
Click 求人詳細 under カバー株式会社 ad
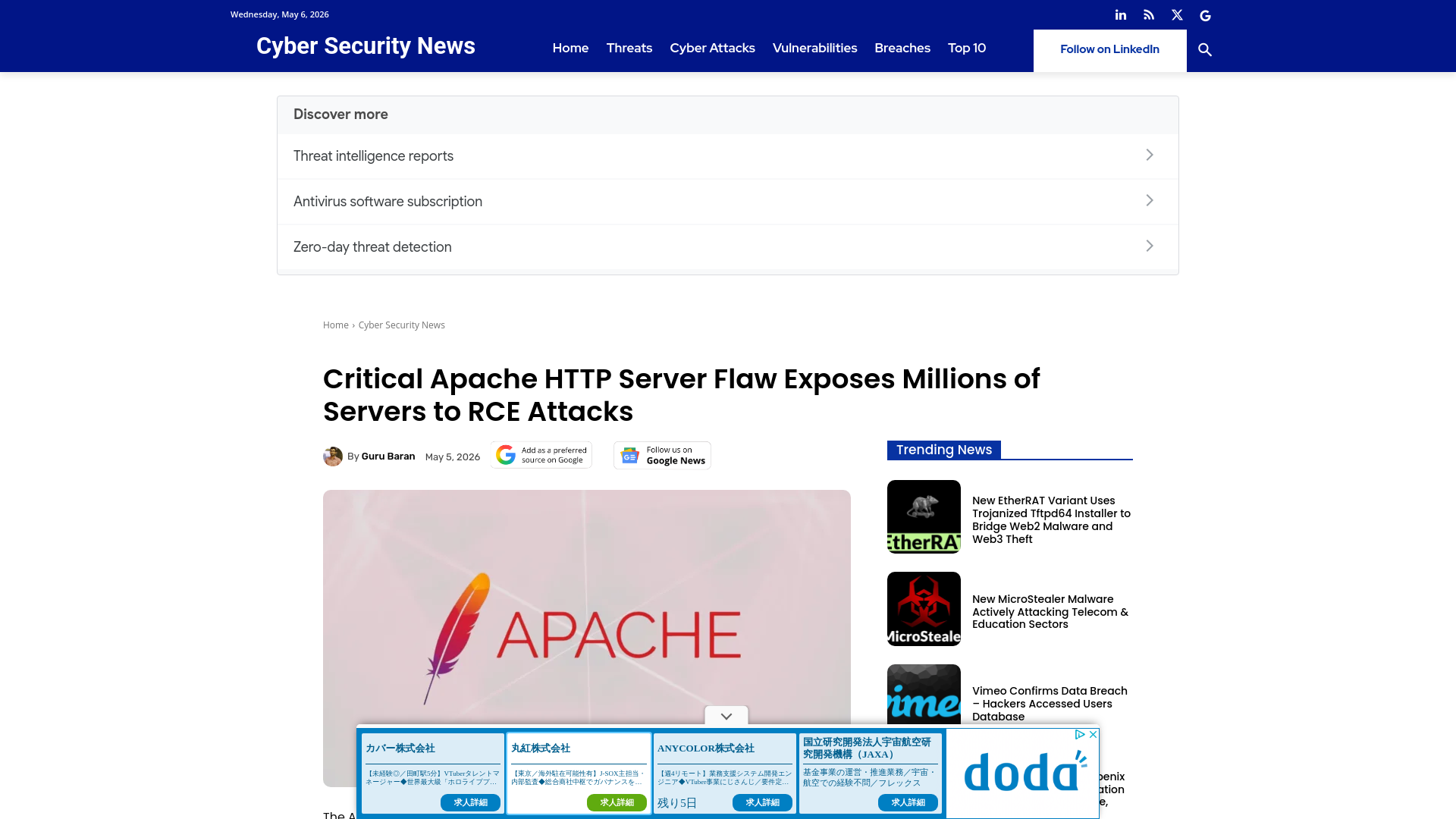470,802
